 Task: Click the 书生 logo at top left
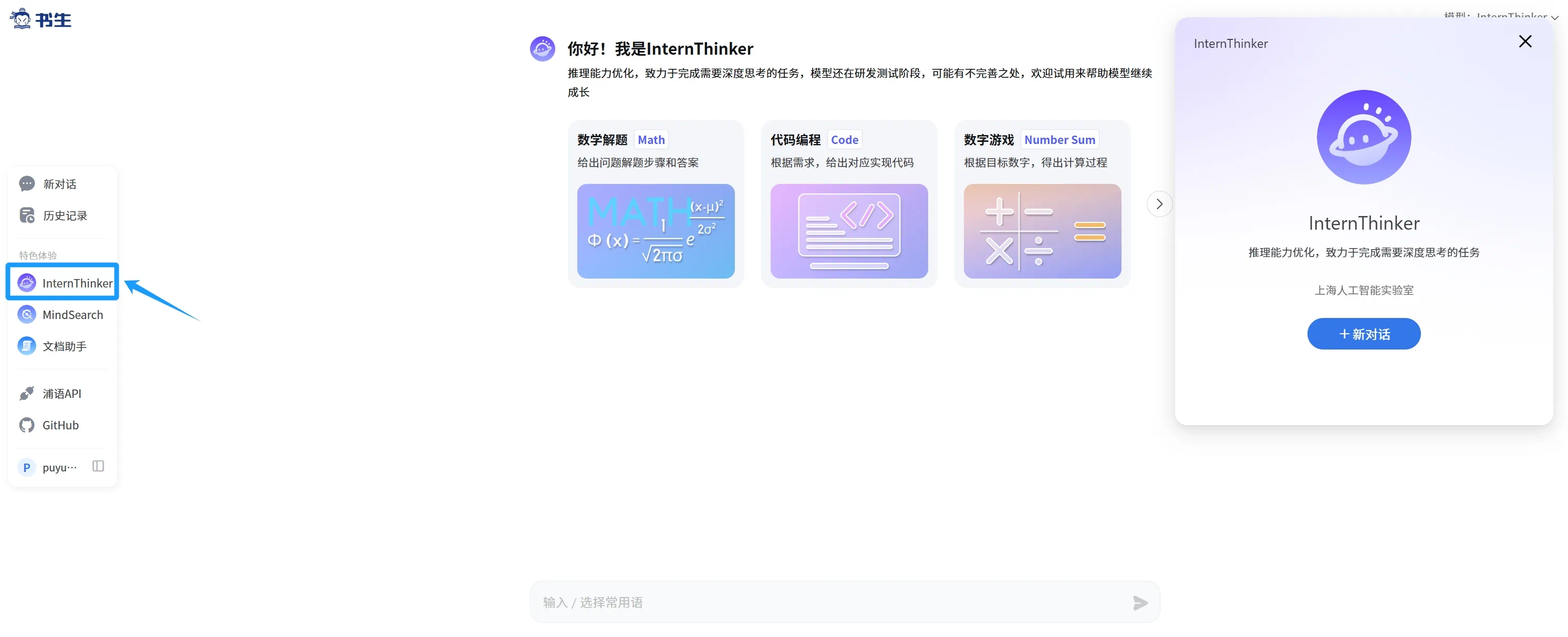(x=41, y=19)
